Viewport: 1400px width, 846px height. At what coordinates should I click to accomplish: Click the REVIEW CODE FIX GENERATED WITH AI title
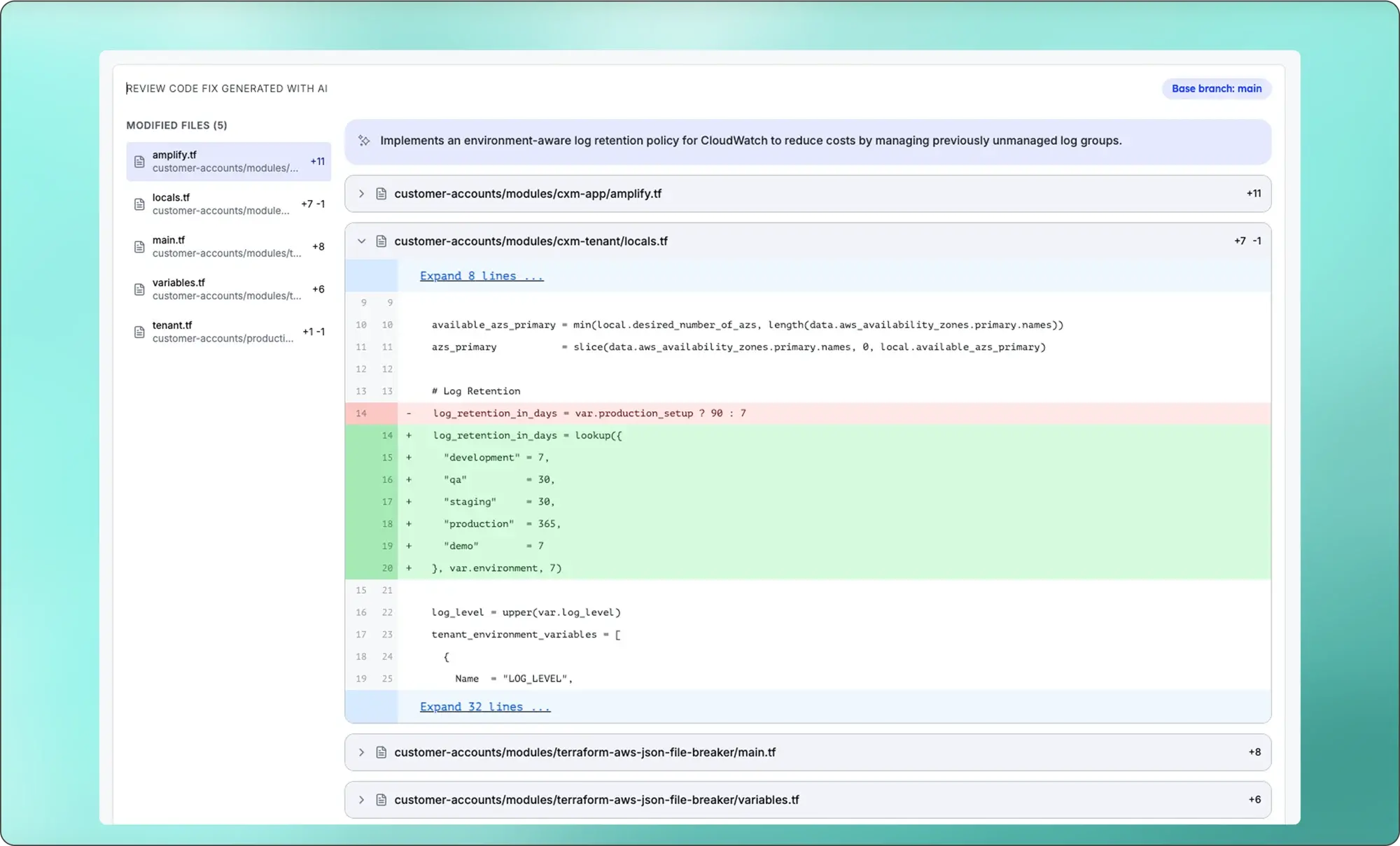(x=227, y=89)
